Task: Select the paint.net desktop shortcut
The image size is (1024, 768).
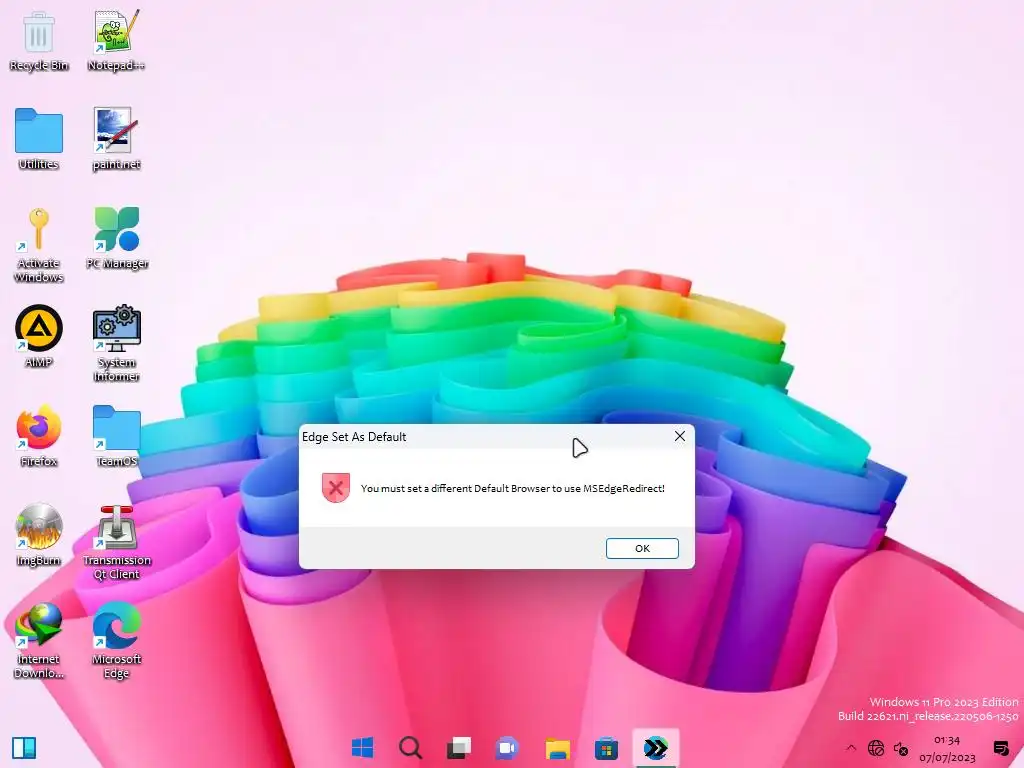Action: pos(116,139)
